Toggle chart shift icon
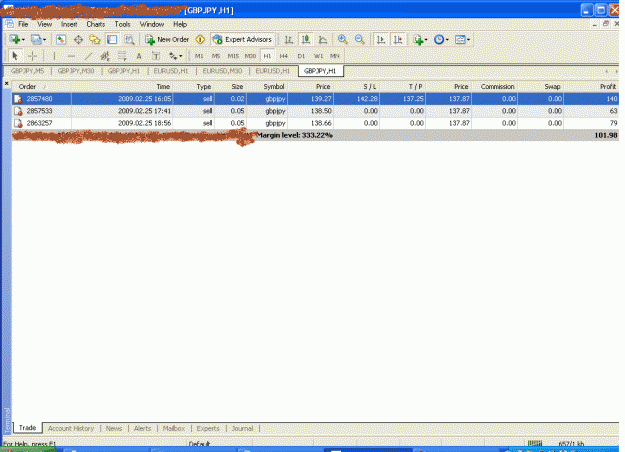Viewport: 625px width, 452px height. coord(398,39)
